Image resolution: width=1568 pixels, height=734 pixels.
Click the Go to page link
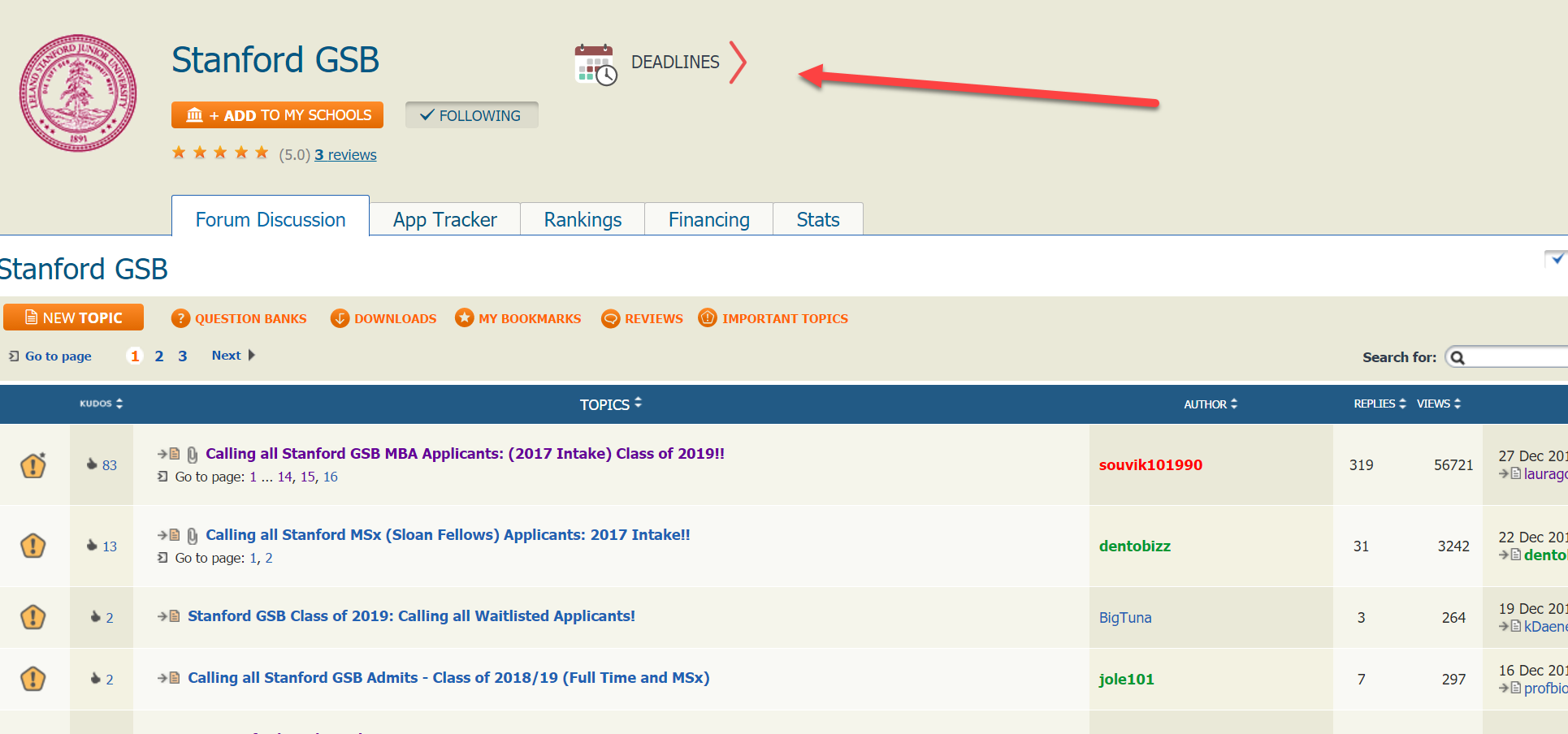click(58, 356)
